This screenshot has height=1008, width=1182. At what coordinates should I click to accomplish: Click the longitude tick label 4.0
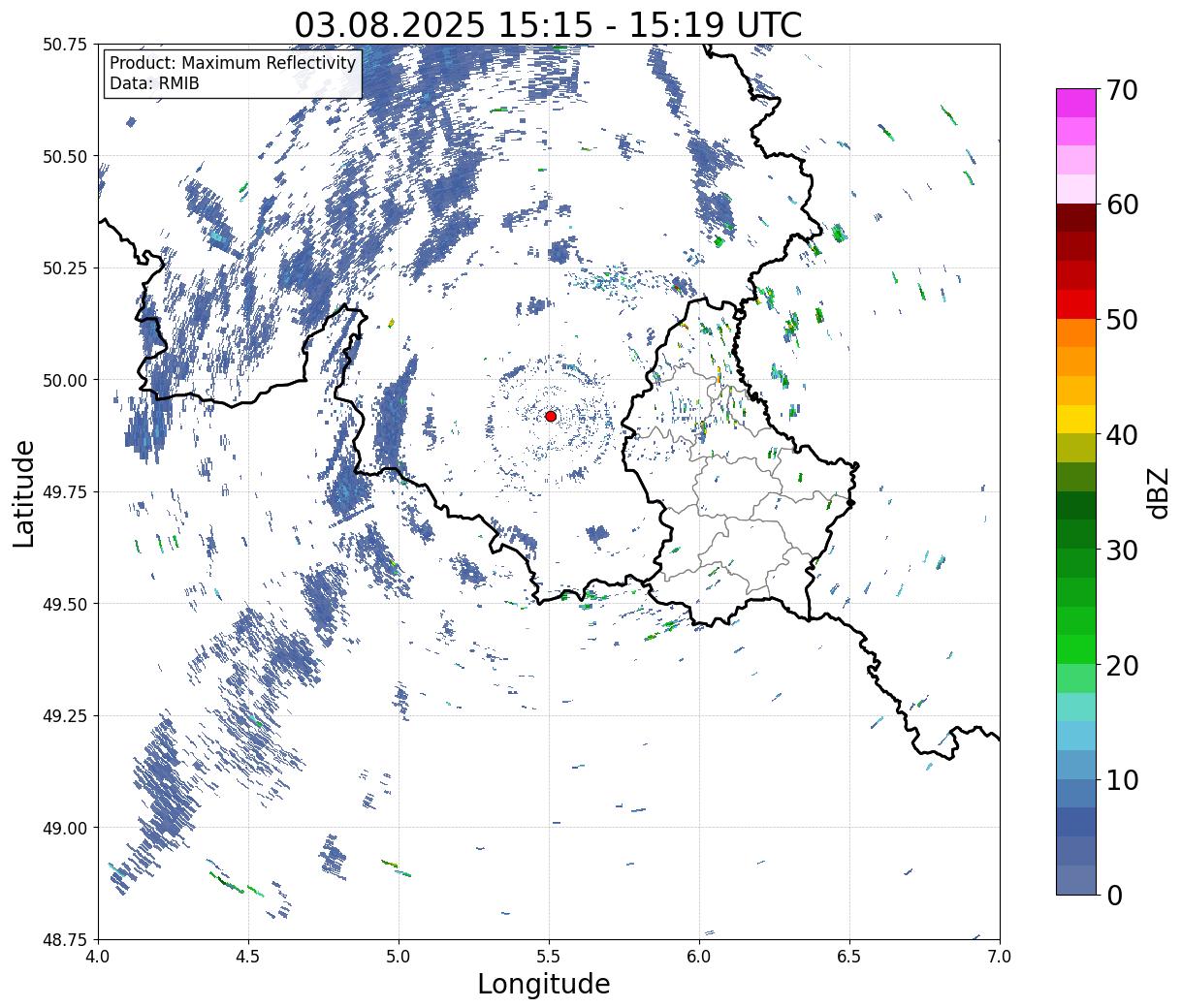(x=98, y=957)
